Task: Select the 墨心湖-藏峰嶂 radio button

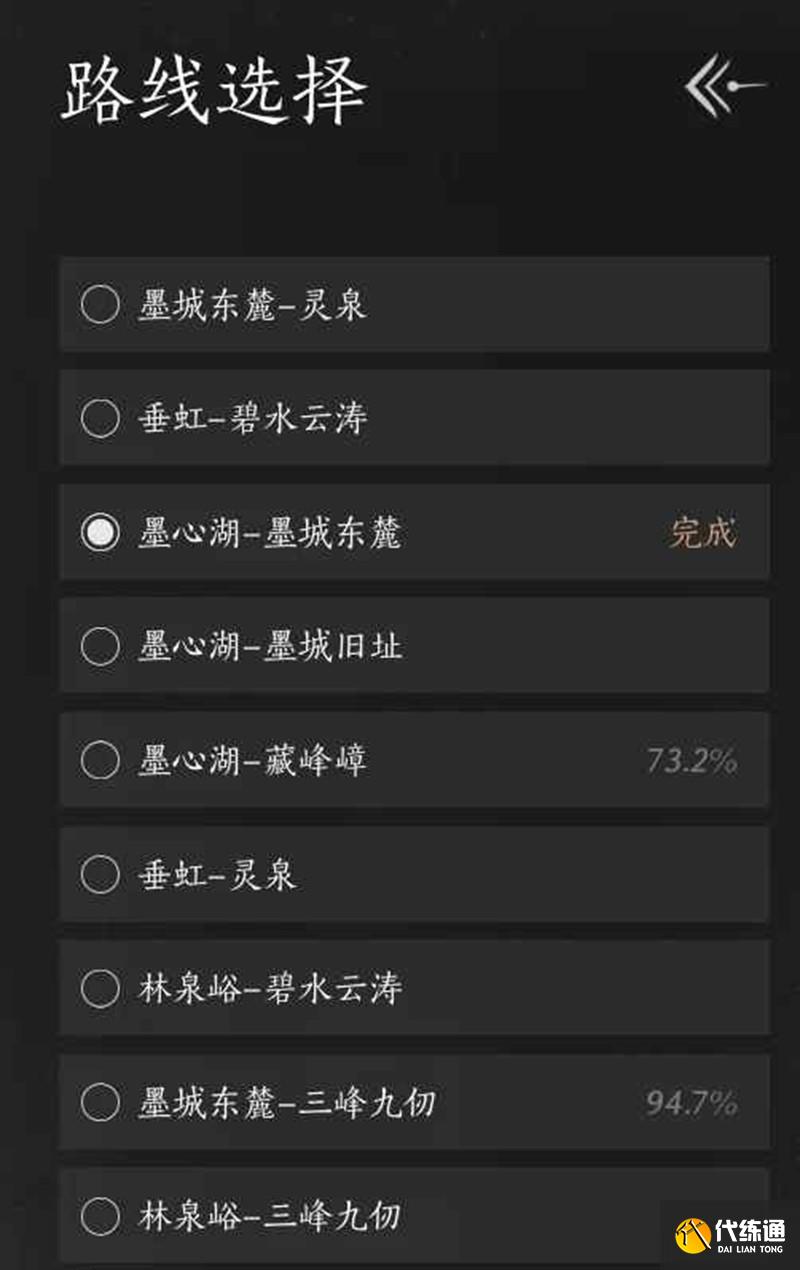Action: [x=100, y=761]
